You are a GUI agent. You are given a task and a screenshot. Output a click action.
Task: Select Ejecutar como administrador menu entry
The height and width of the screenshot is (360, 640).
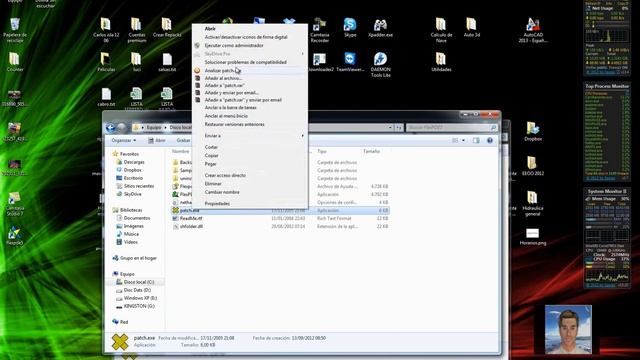234,45
